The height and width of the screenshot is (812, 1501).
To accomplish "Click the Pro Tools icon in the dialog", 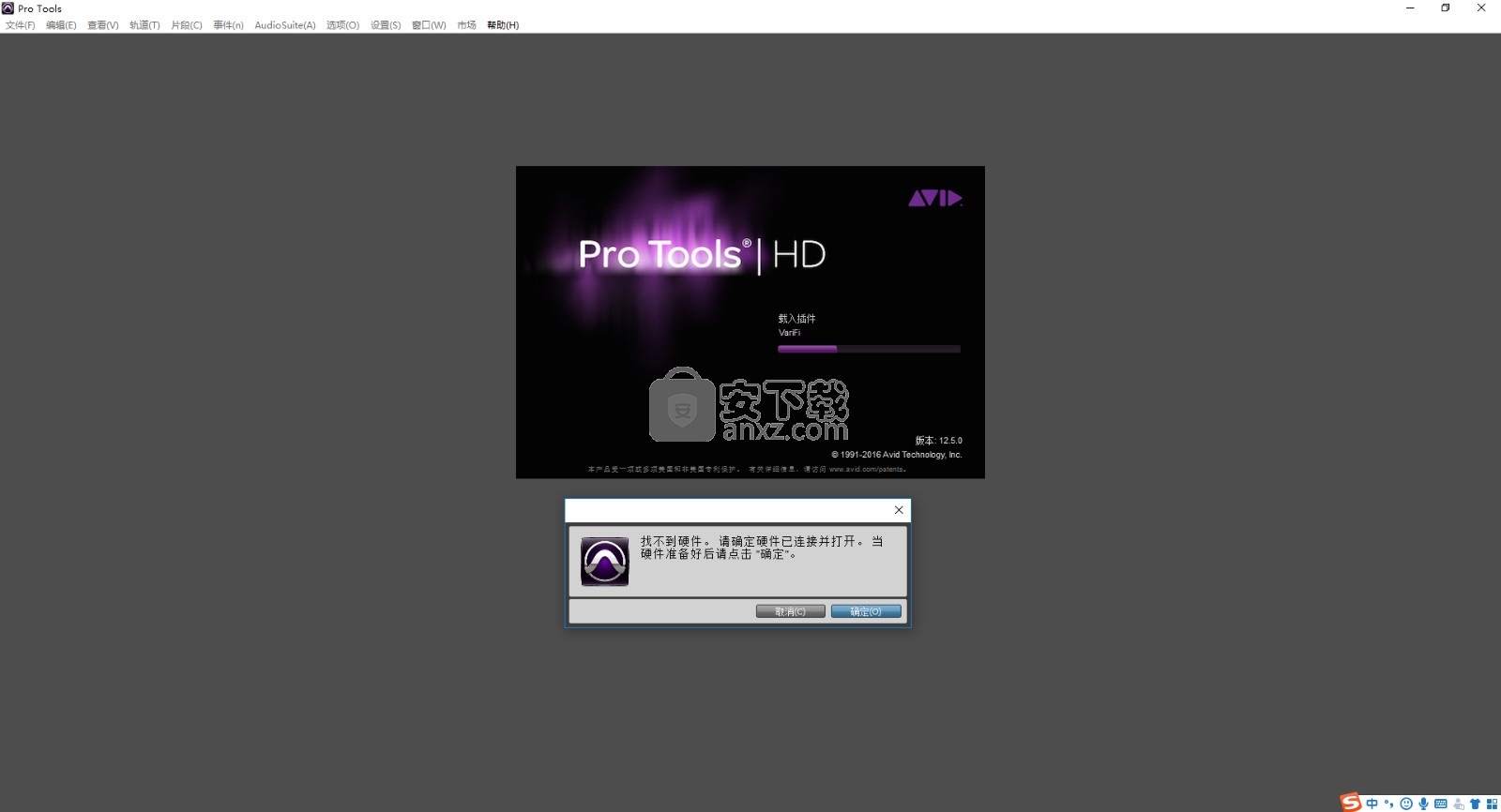I will click(x=605, y=562).
